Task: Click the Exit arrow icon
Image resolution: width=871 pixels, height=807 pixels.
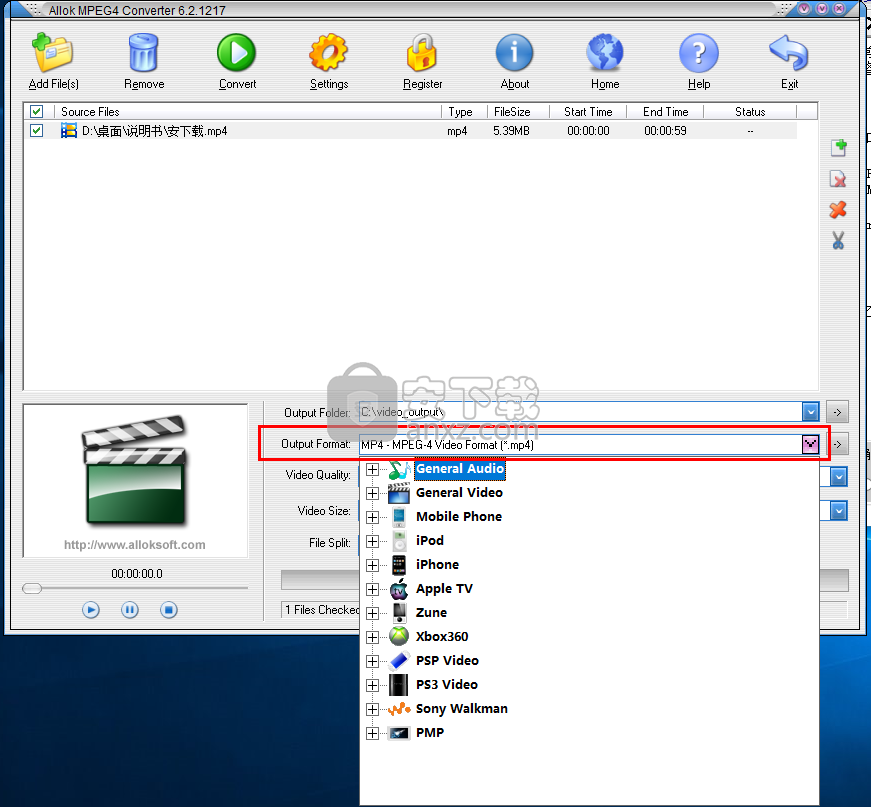Action: pos(789,53)
